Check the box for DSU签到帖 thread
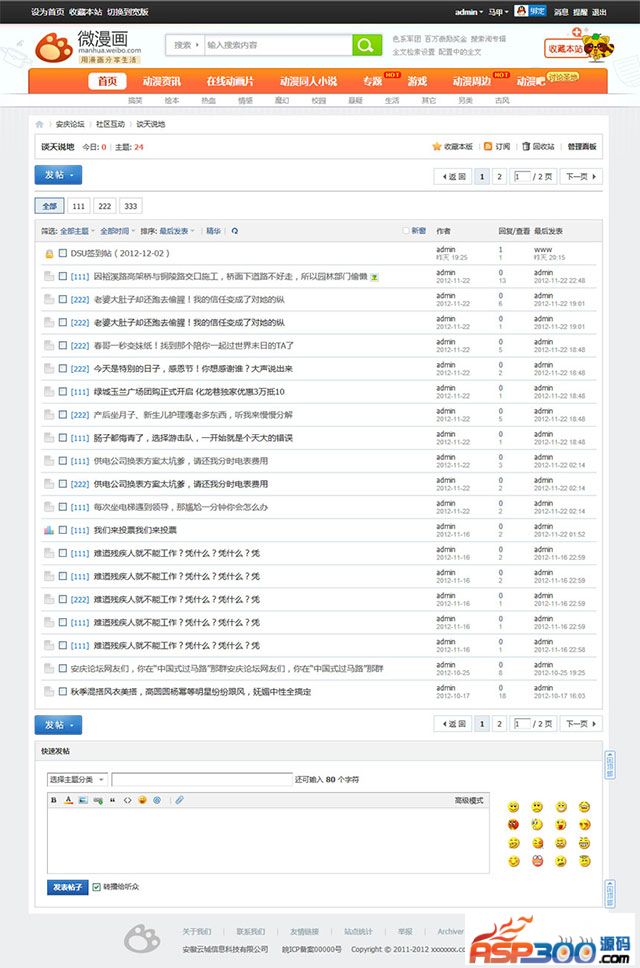Viewport: 640px width, 968px height. pyautogui.click(x=63, y=253)
